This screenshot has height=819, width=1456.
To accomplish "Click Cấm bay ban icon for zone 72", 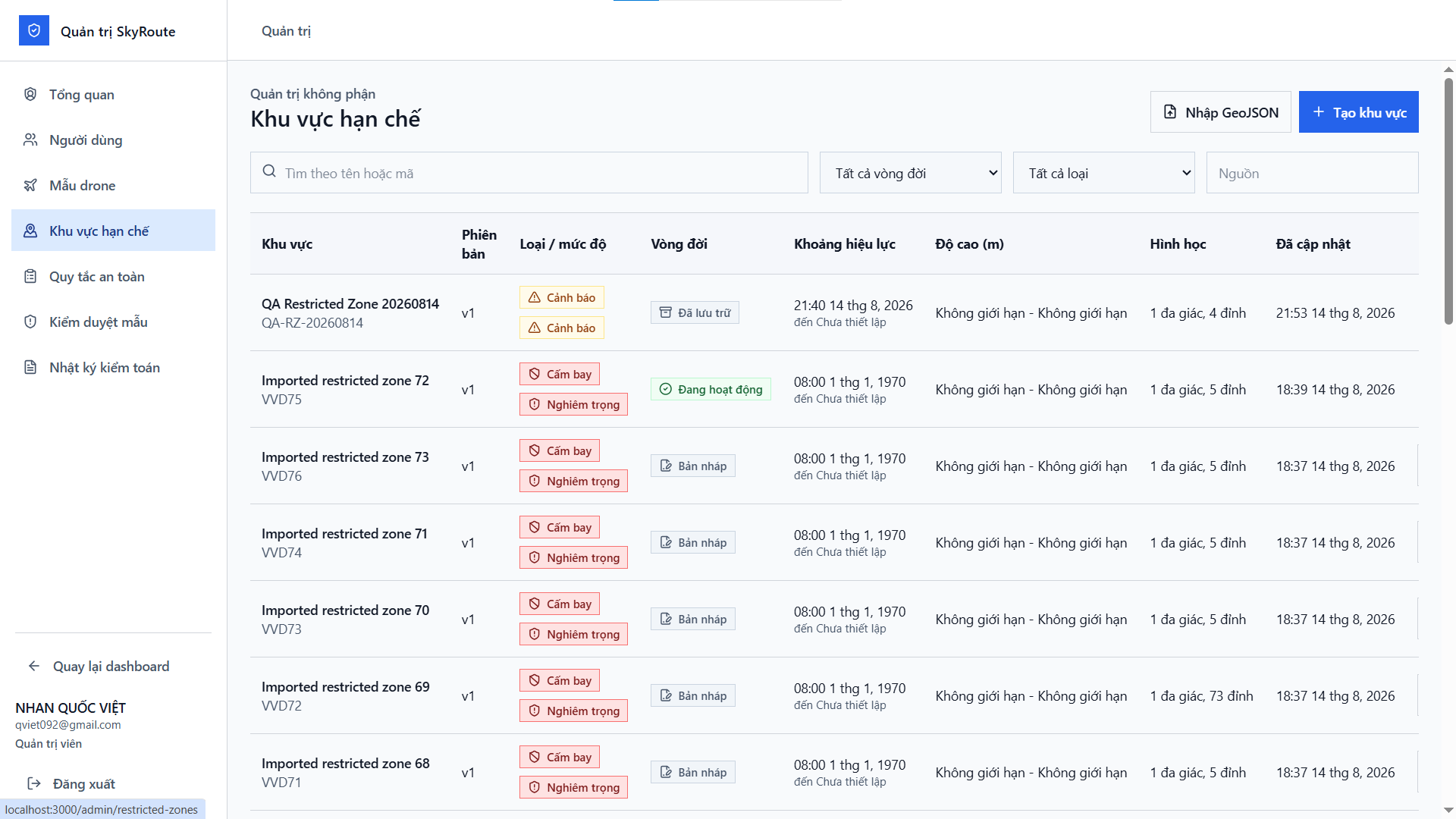I will click(535, 374).
